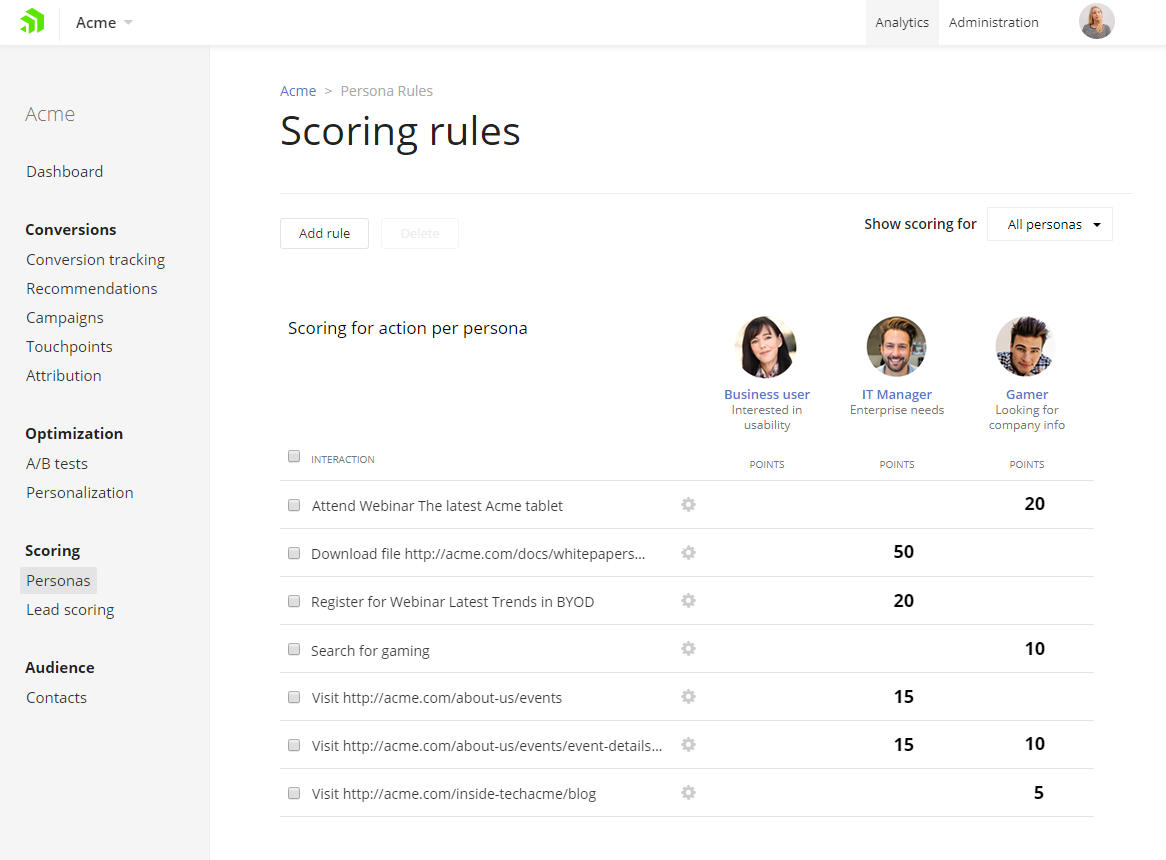Open settings gear for Attend Webinar rule
Screen dimensions: 1166x860
[688, 505]
